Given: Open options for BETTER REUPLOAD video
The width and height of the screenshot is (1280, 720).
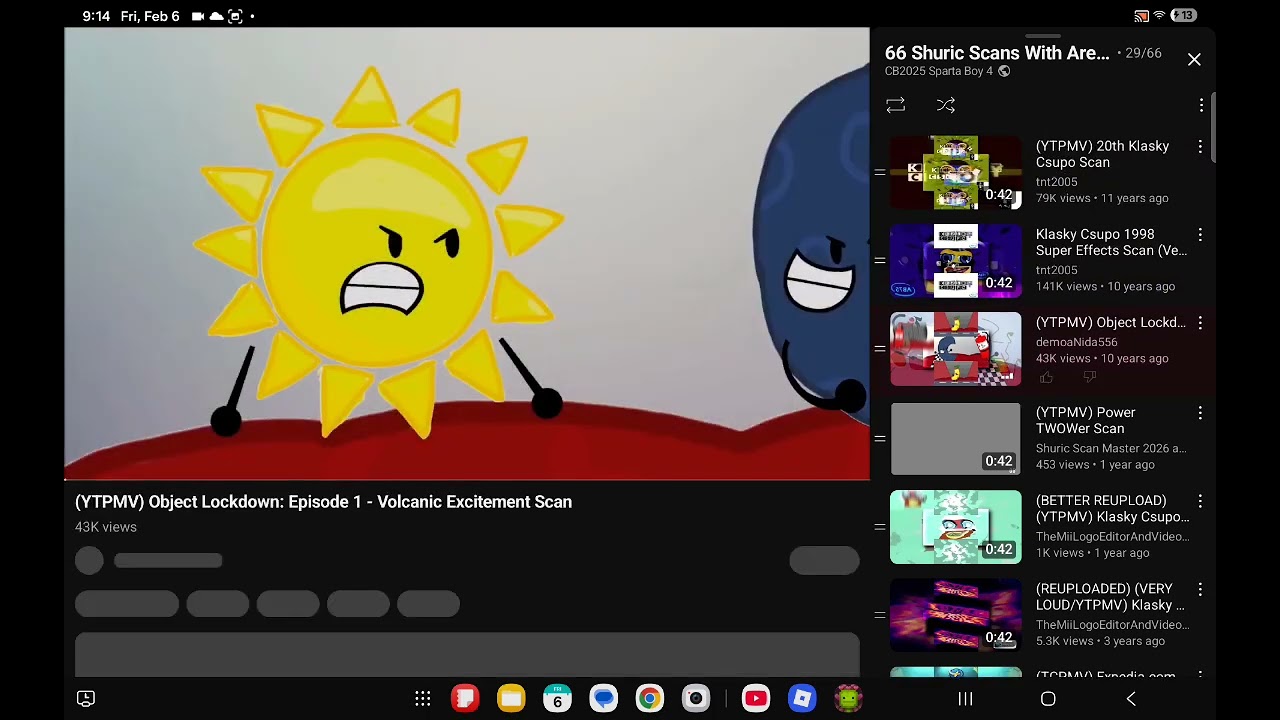Looking at the screenshot, I should [x=1200, y=501].
